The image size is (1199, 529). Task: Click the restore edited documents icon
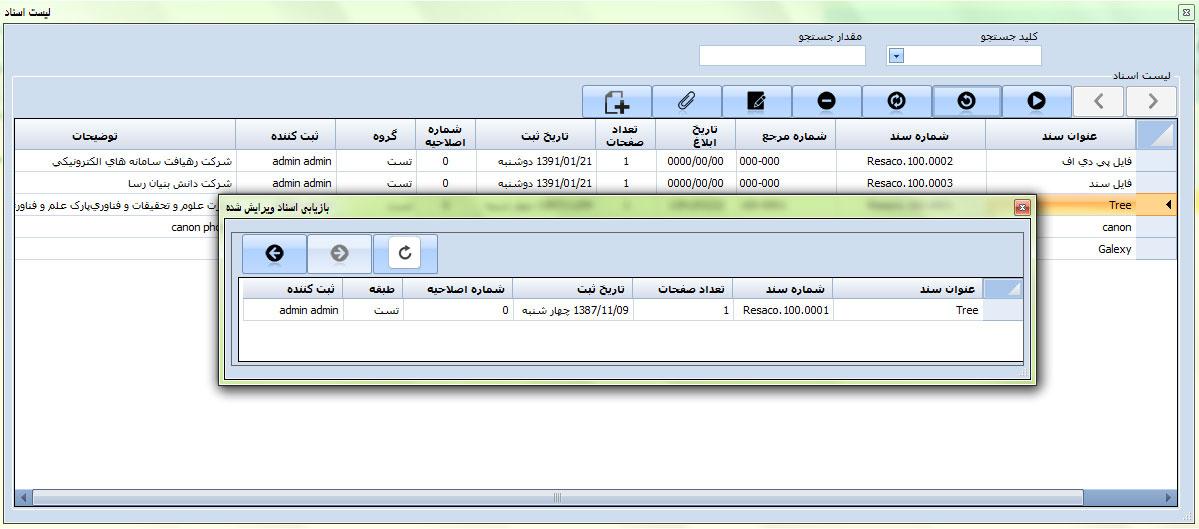coord(966,101)
